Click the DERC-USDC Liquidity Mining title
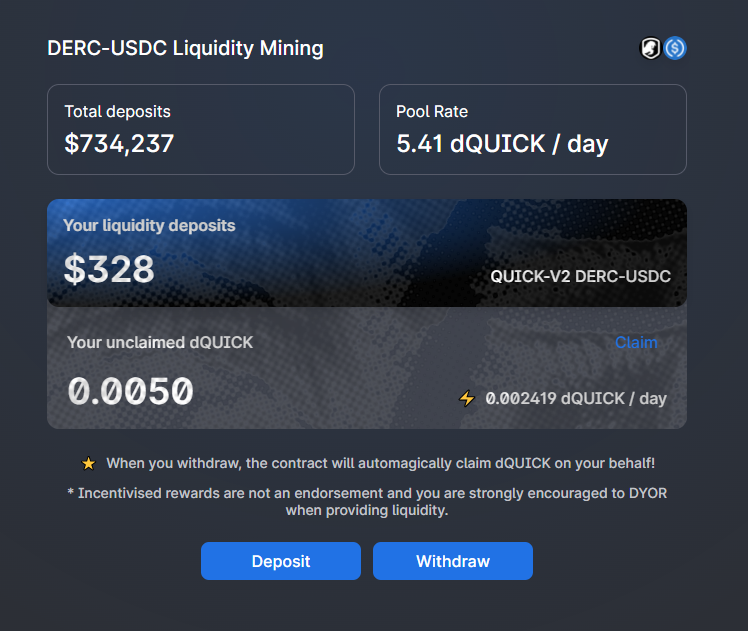The height and width of the screenshot is (631, 748). point(186,48)
